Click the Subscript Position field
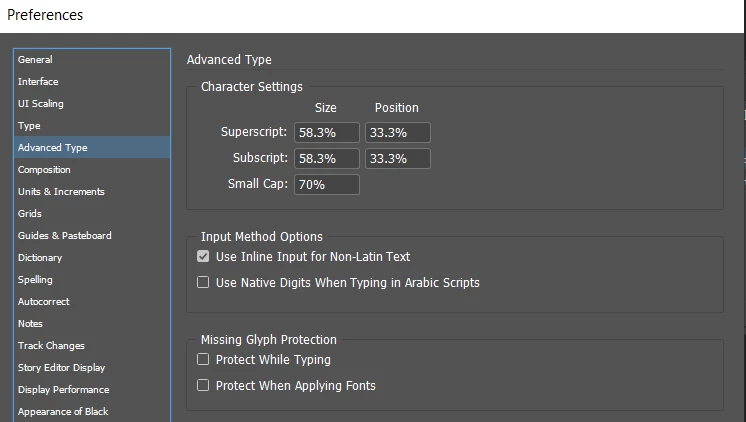The image size is (746, 422). (397, 158)
